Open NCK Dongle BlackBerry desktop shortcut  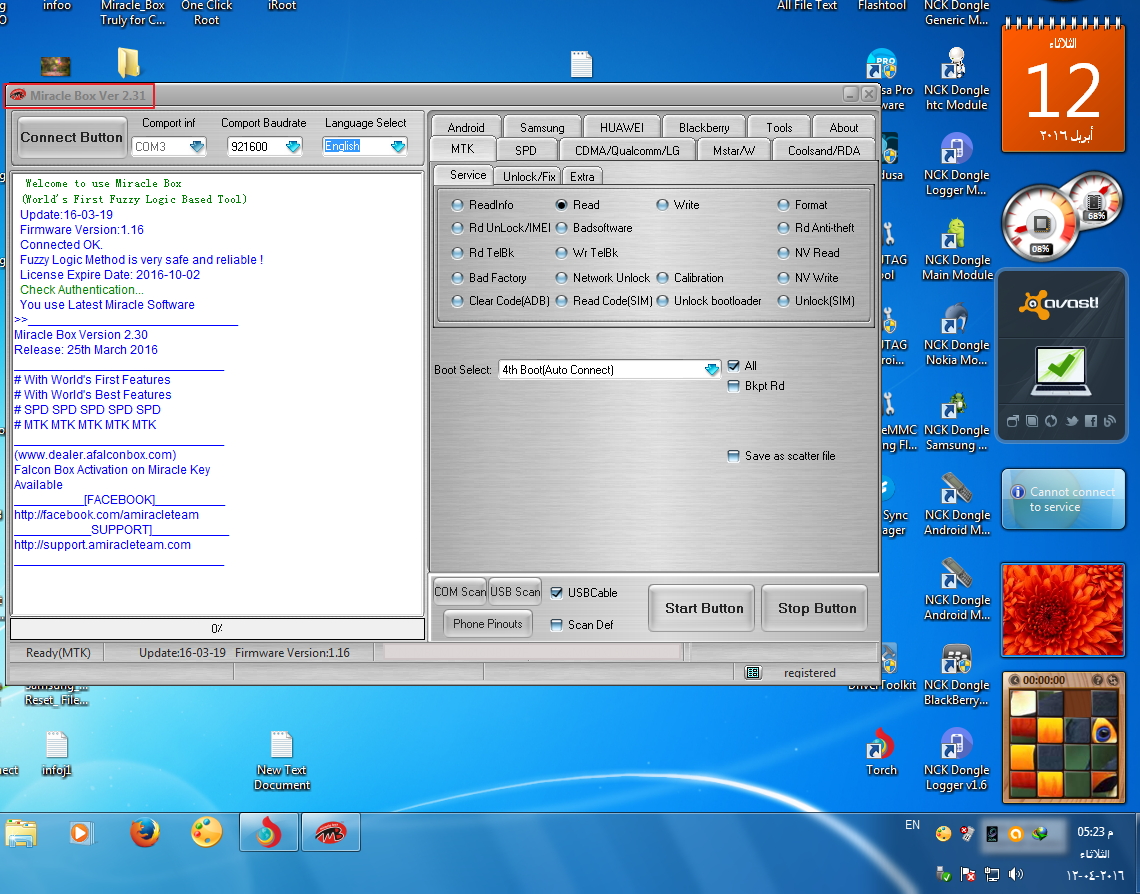tap(956, 674)
